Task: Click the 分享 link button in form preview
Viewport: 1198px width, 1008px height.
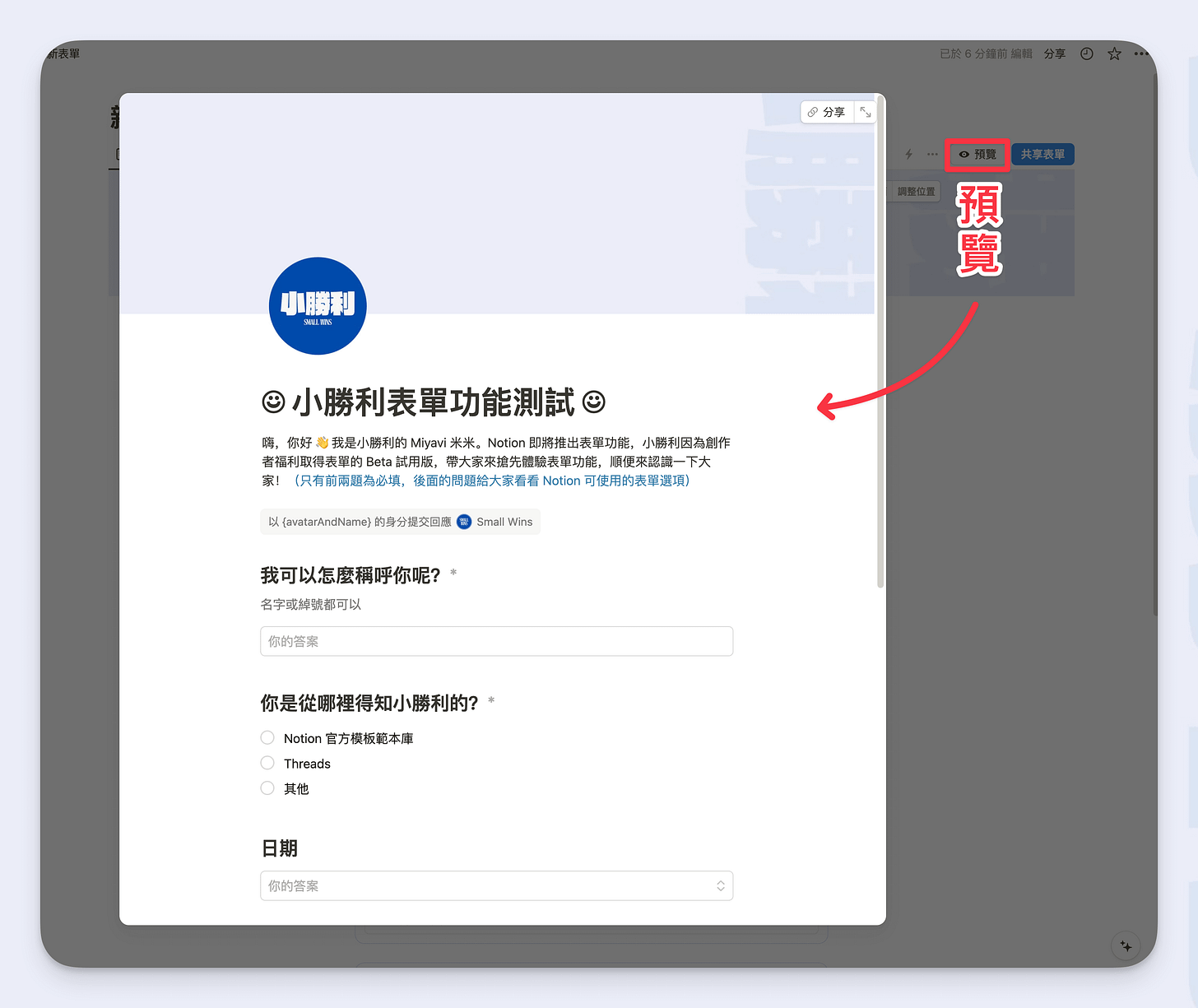Action: click(826, 112)
